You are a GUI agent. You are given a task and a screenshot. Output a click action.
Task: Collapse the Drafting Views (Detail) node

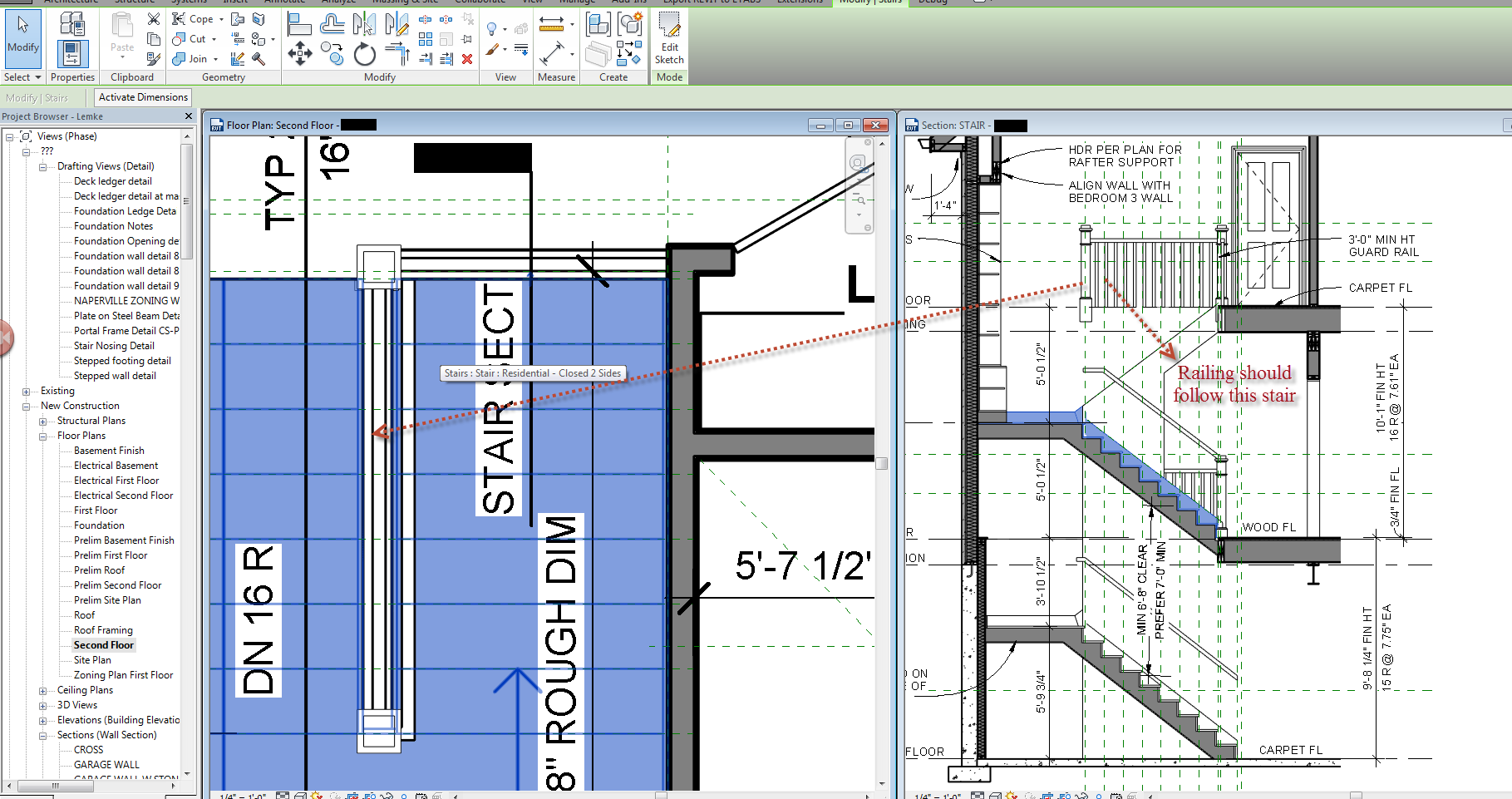(x=42, y=166)
